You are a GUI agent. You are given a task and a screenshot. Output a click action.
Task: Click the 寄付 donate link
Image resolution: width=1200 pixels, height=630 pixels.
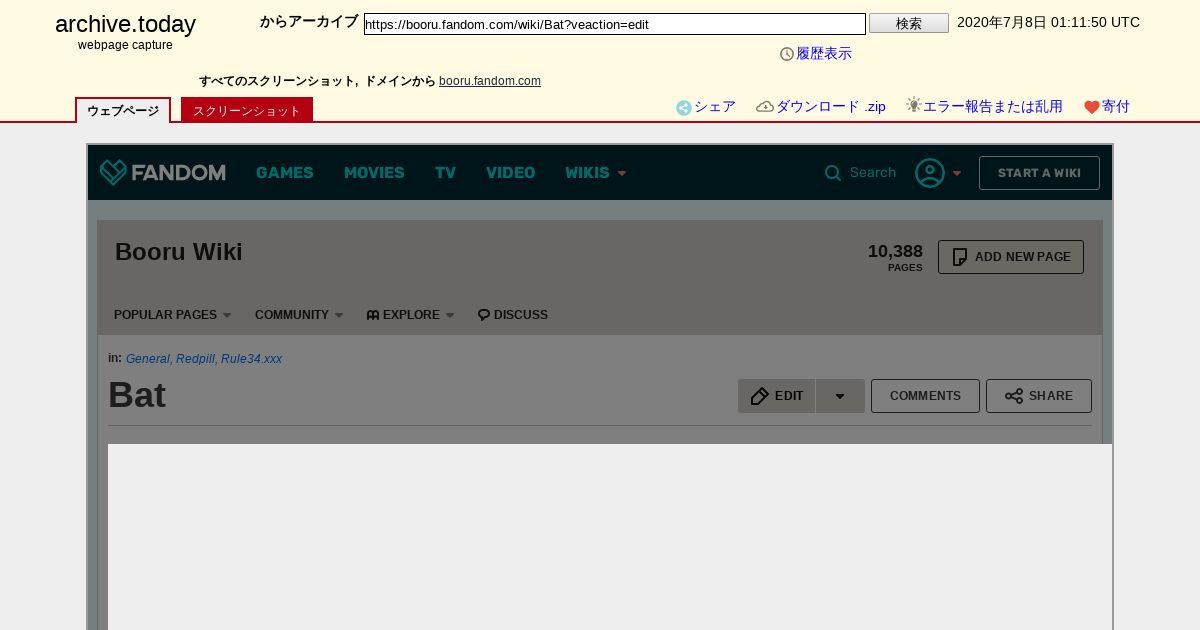pos(1116,107)
